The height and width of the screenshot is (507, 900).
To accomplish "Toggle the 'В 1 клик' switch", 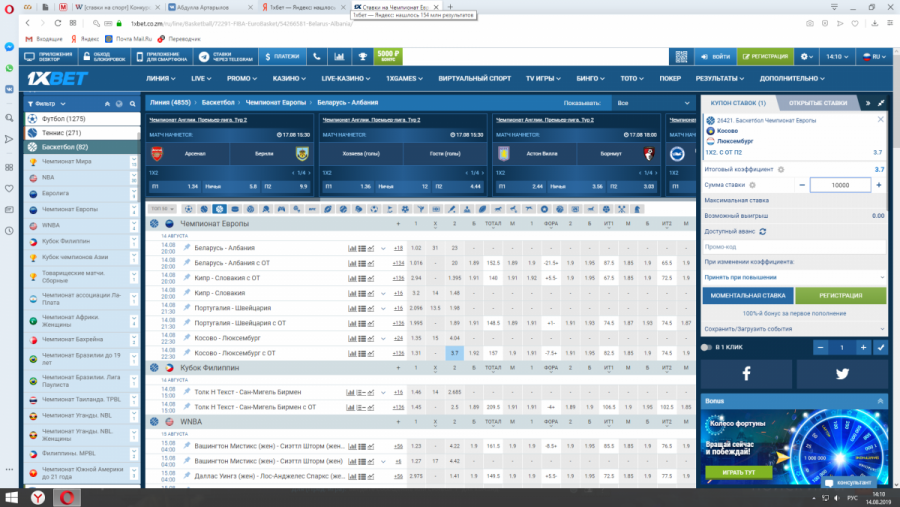I will pyautogui.click(x=708, y=347).
